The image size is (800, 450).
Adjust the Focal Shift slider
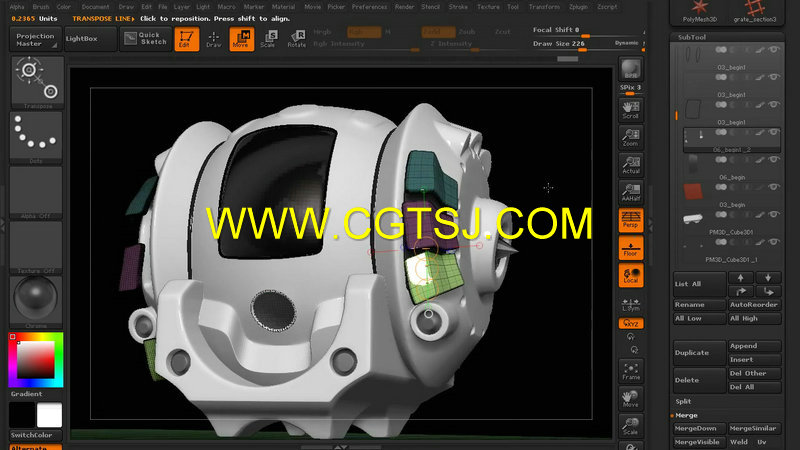[588, 32]
